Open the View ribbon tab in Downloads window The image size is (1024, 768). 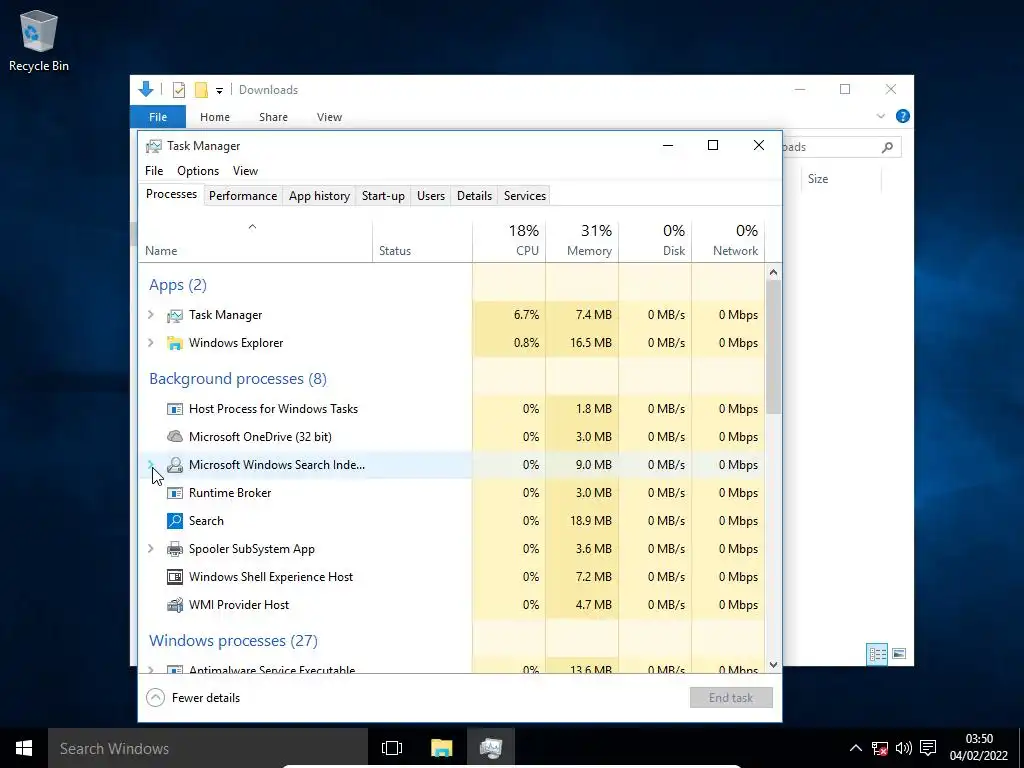click(x=329, y=117)
